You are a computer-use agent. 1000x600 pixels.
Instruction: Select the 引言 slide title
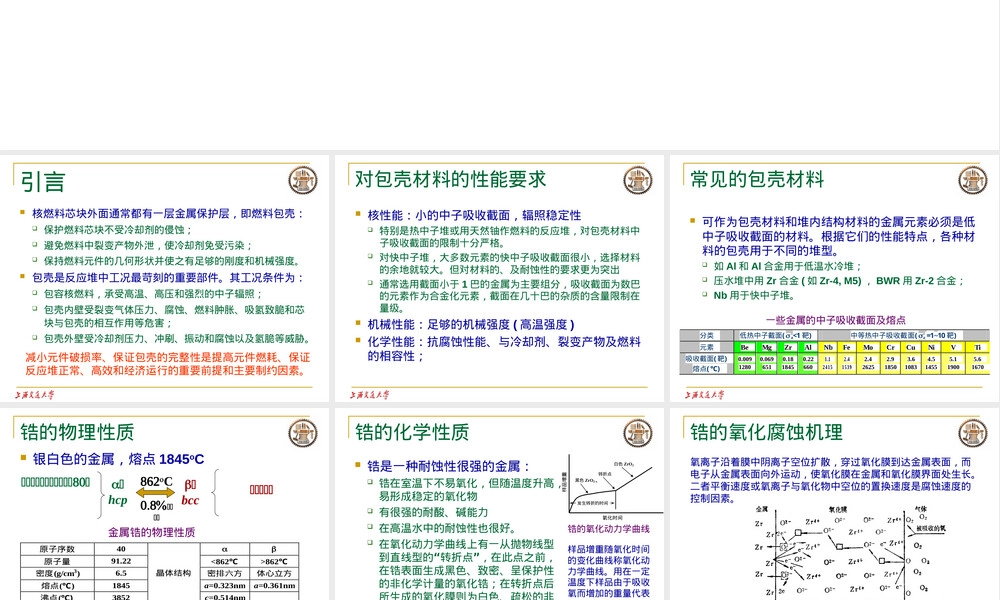(43, 182)
